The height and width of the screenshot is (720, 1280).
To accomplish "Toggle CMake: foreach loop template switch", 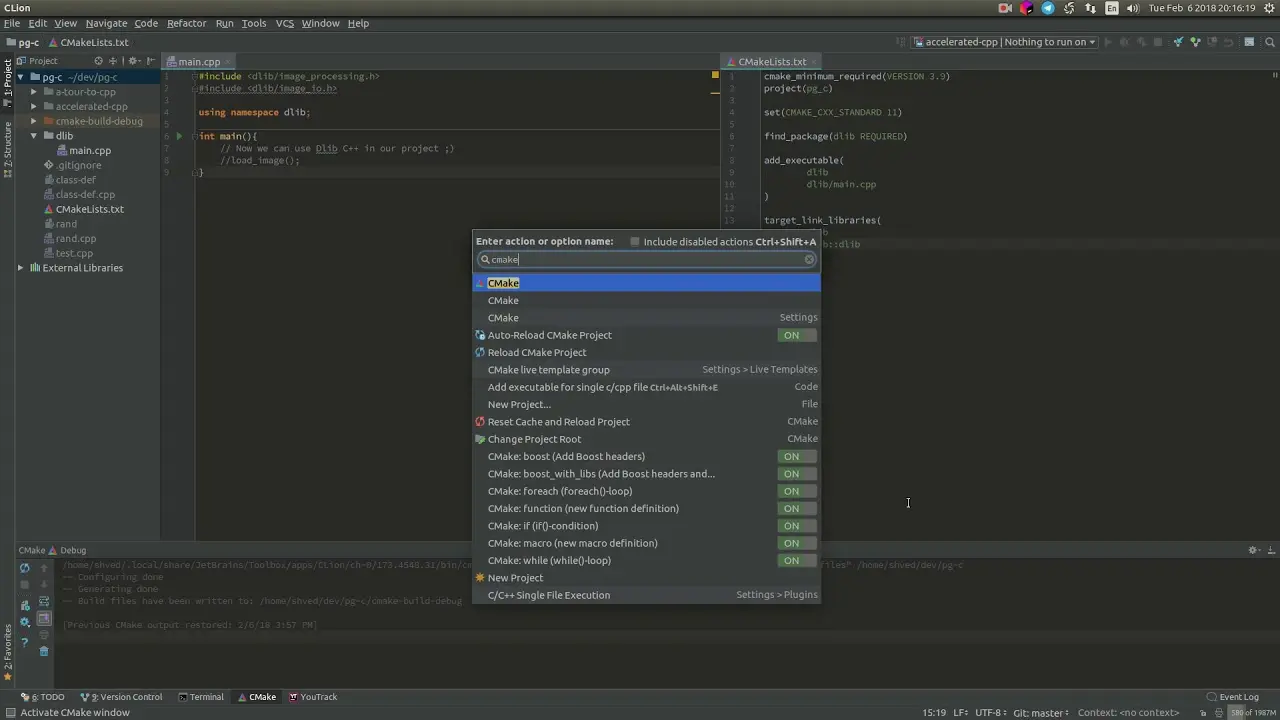I will pos(797,491).
